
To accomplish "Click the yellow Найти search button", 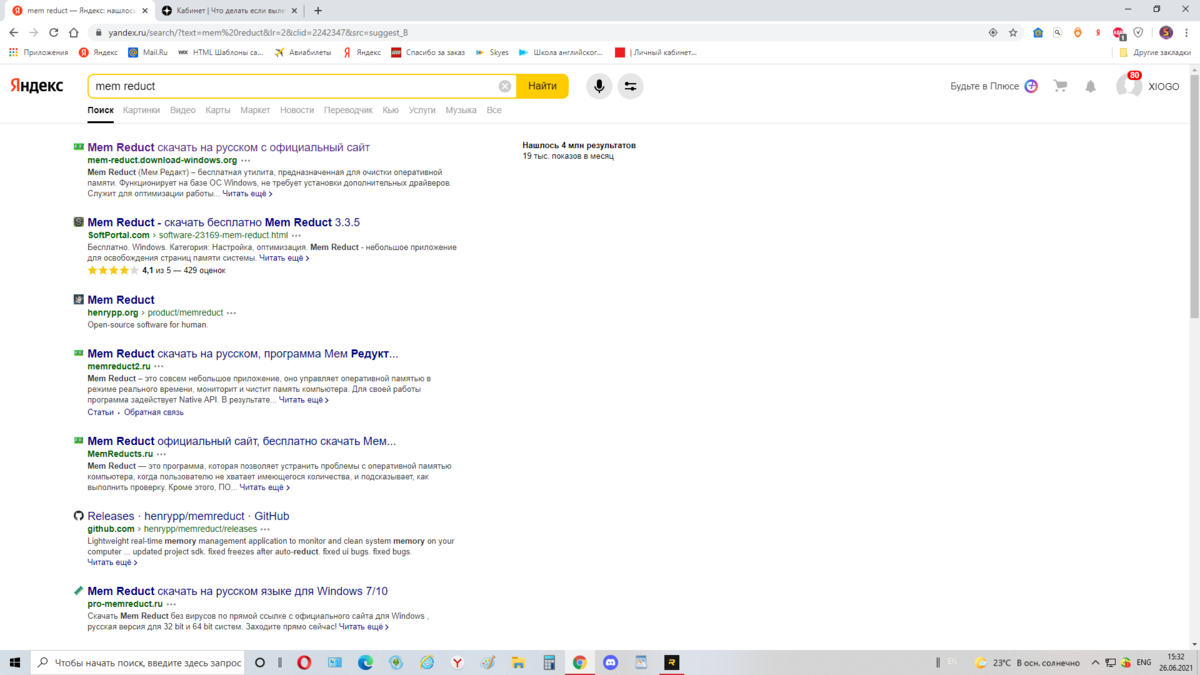I will (542, 86).
